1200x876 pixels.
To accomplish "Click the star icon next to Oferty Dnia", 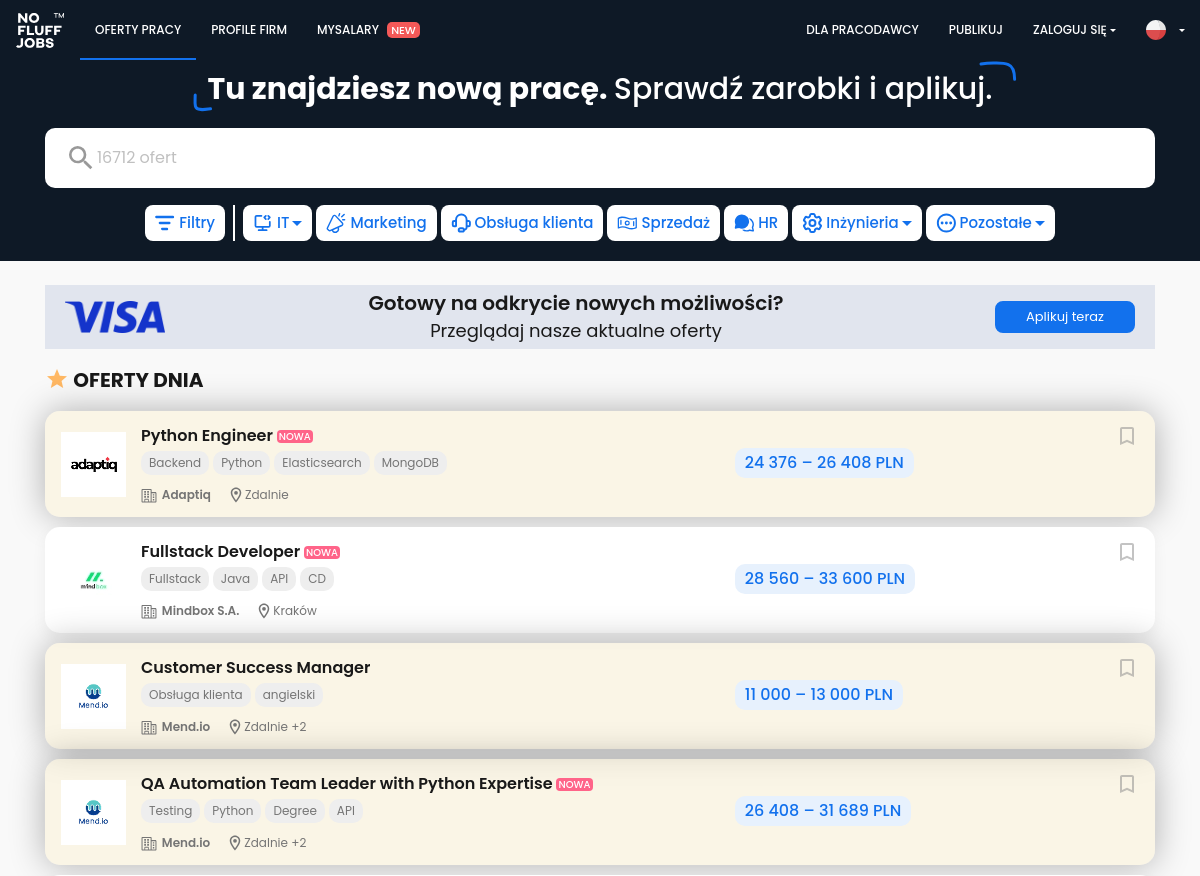I will (x=57, y=380).
